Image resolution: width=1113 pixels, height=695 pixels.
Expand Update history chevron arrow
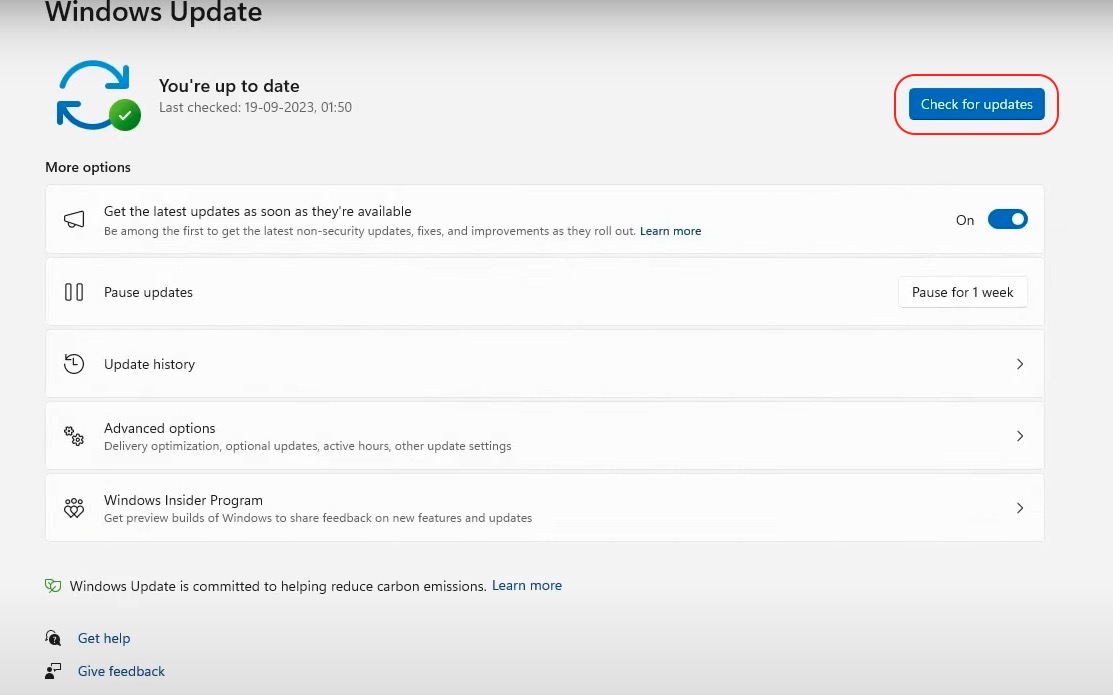point(1019,364)
